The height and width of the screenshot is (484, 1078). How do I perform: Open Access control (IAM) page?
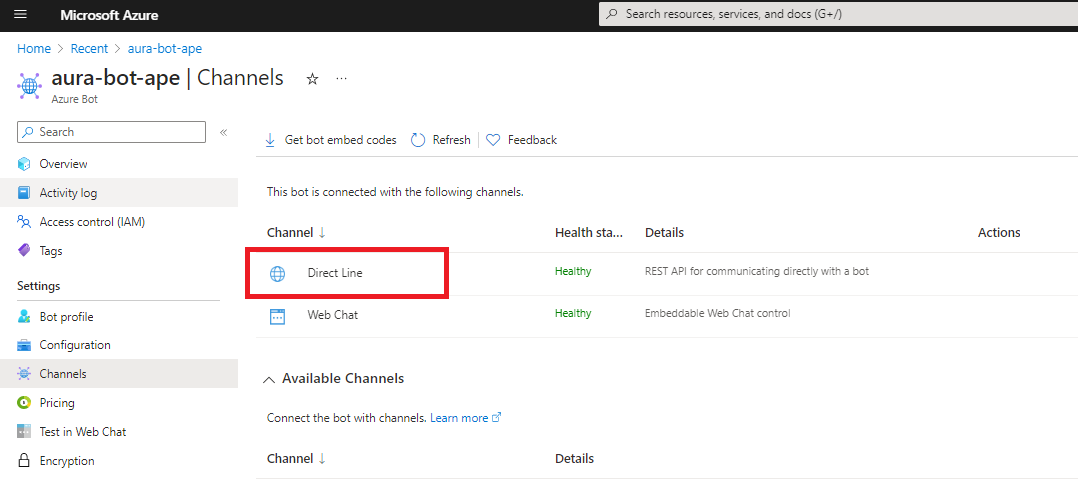point(92,221)
